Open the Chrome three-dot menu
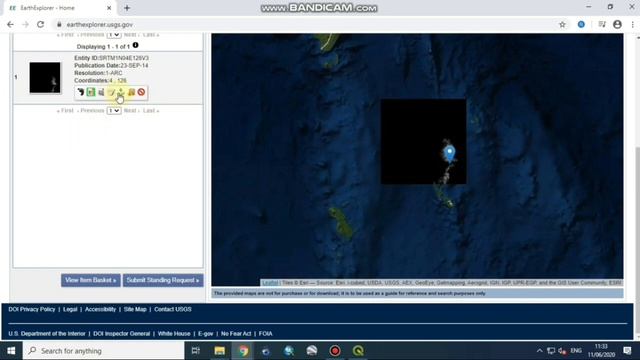Screen dimensions: 640x360 tap(633, 24)
